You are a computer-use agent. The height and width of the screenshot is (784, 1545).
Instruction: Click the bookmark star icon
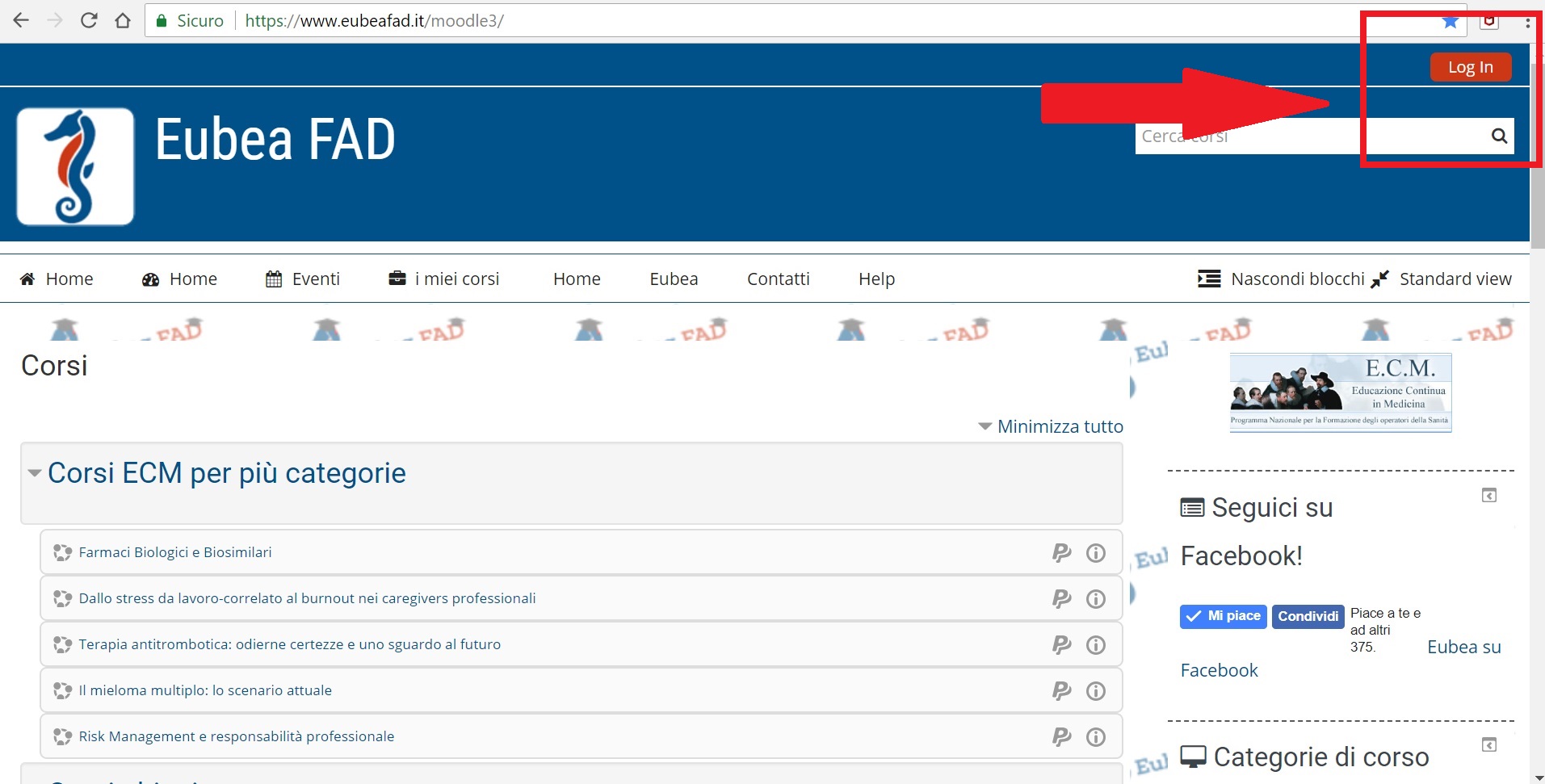[1451, 21]
